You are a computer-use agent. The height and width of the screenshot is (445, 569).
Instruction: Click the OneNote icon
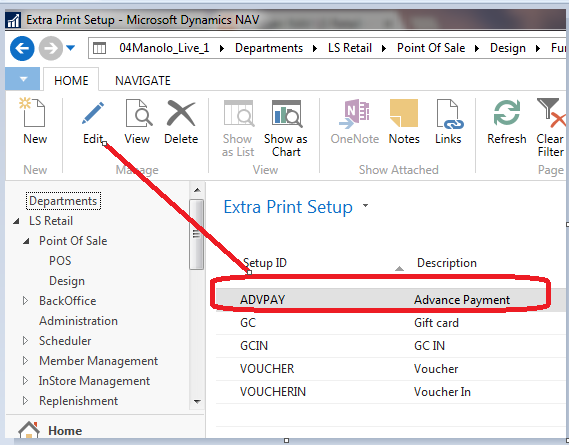354,113
